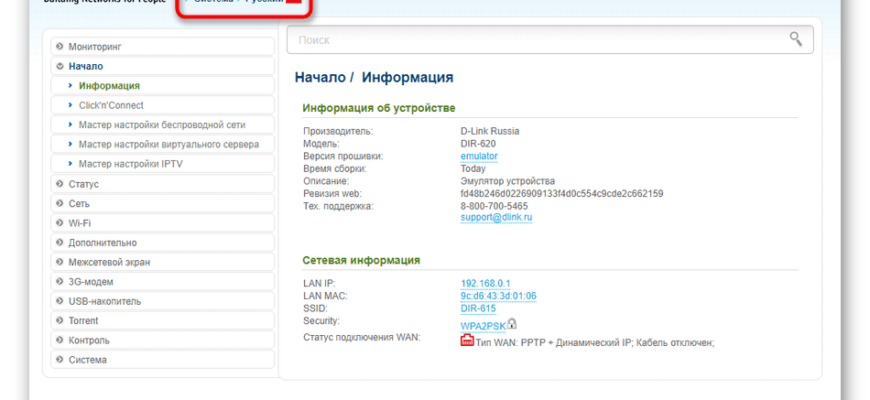The height and width of the screenshot is (400, 870).
Task: Click the Версия прошивки label
Action: tap(343, 156)
